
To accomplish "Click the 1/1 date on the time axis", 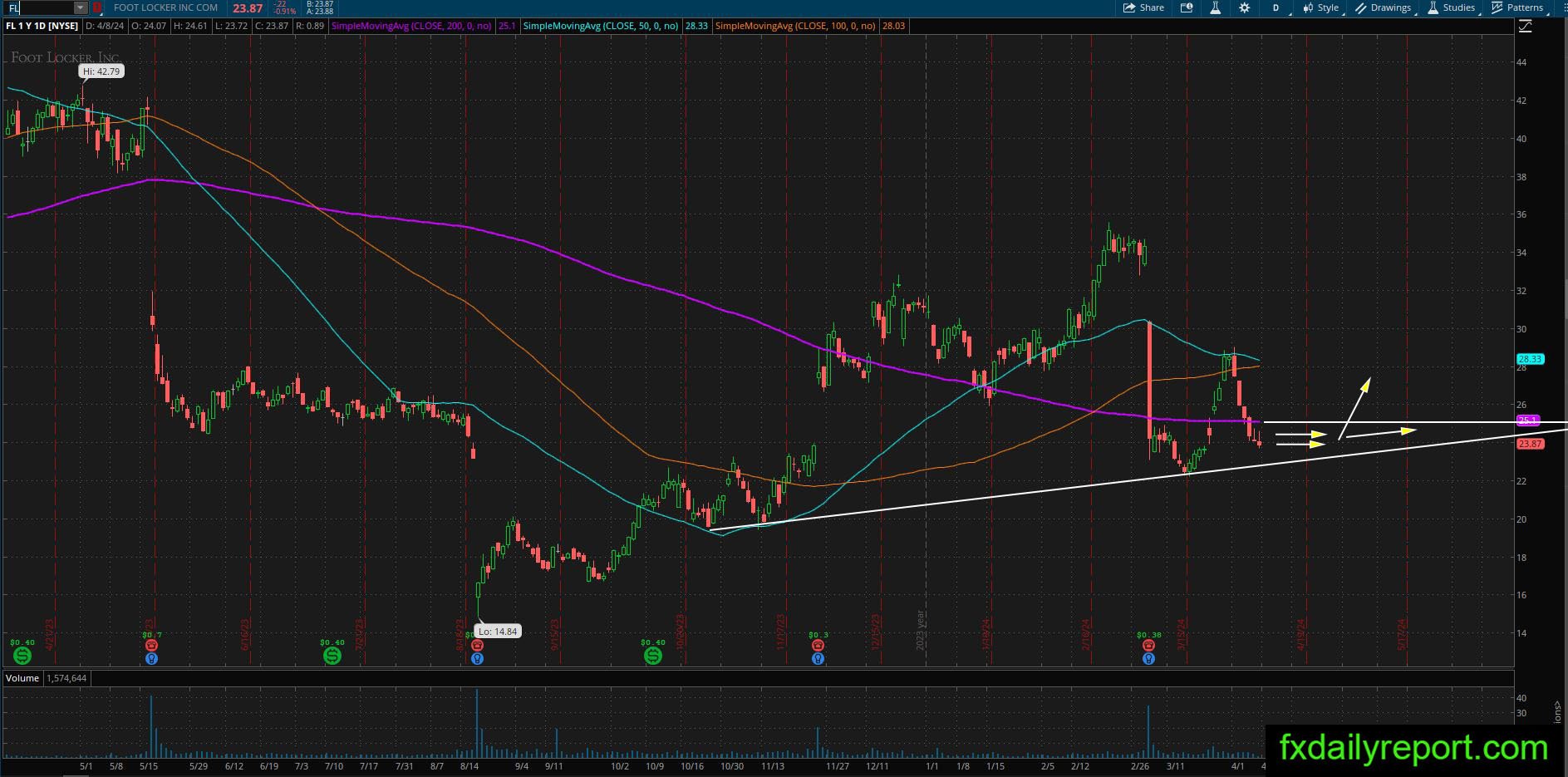I will (932, 766).
